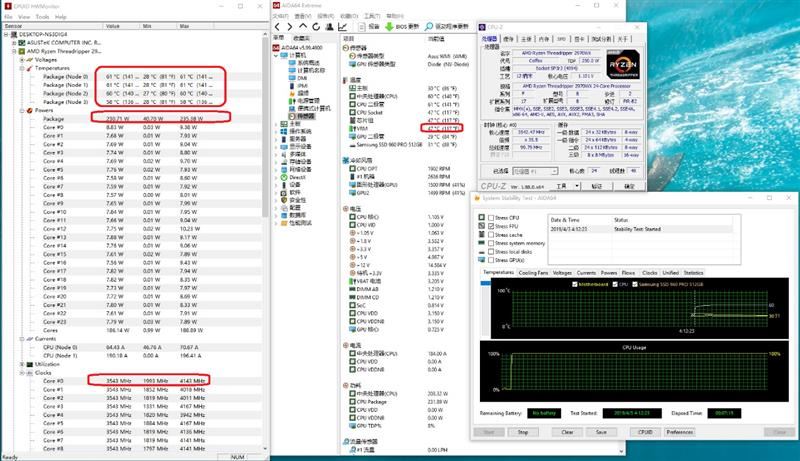Screen dimensions: 800x461
Task: Click the AIDA64 forward navigation arrow
Action: [289, 27]
